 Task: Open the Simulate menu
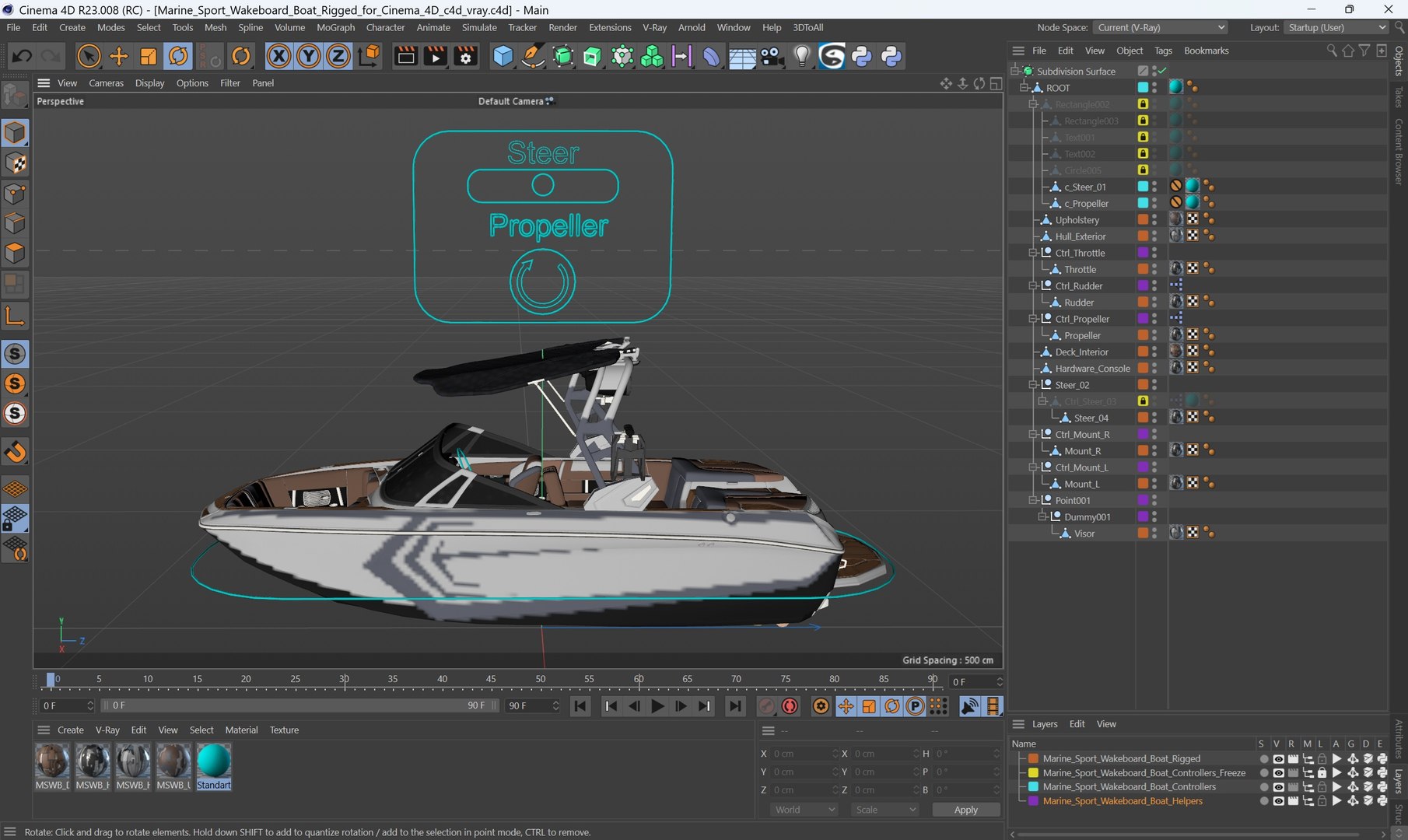pos(479,27)
